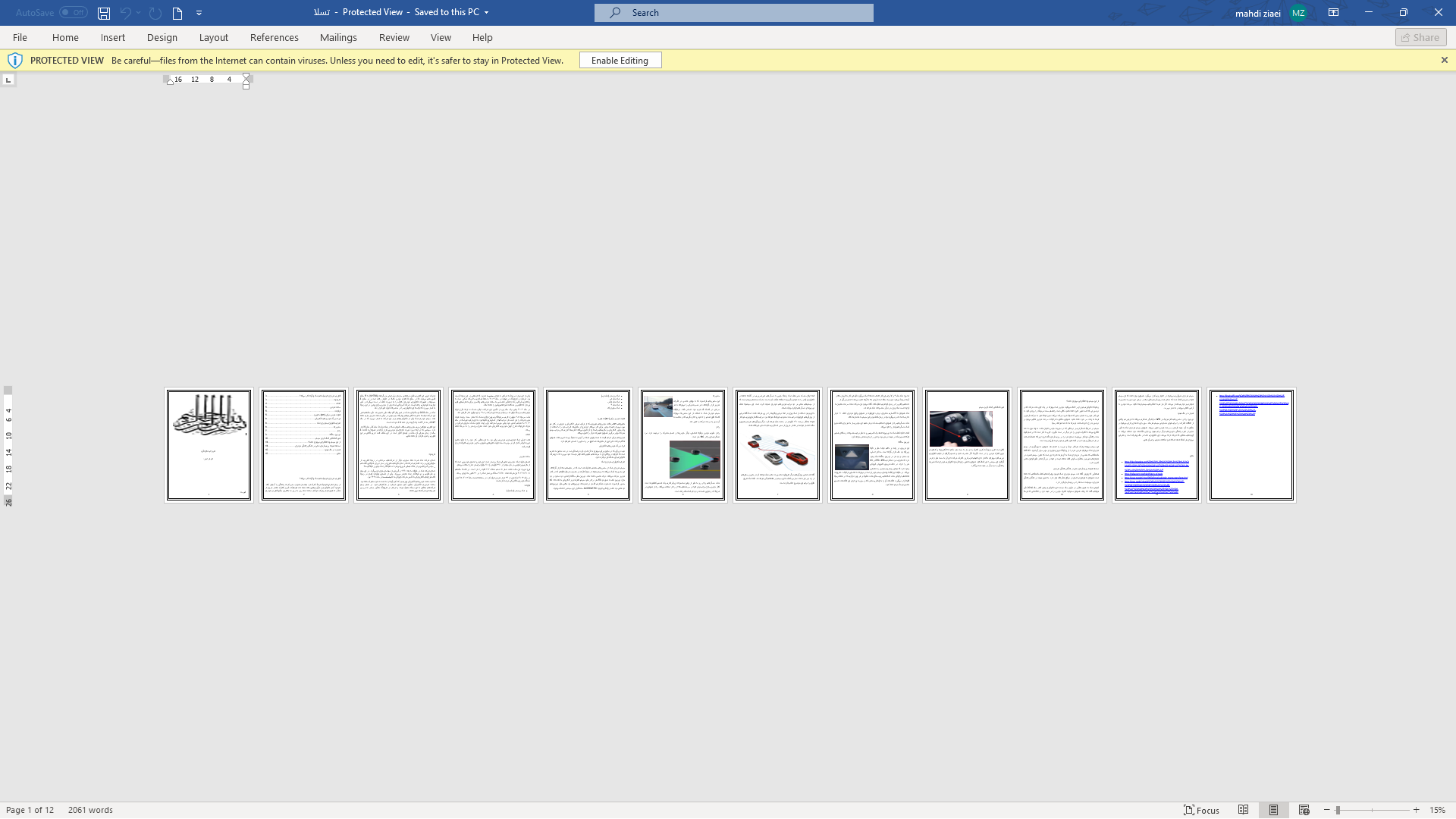Click the Read Mode icon in status bar
Image resolution: width=1456 pixels, height=819 pixels.
[x=1244, y=810]
